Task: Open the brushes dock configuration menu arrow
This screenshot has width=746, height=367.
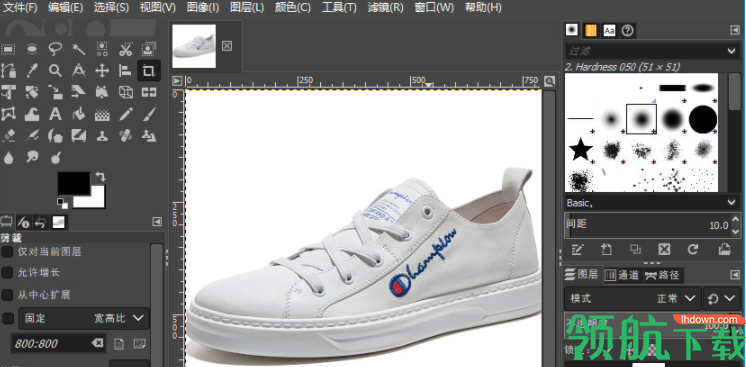Action: (x=735, y=30)
